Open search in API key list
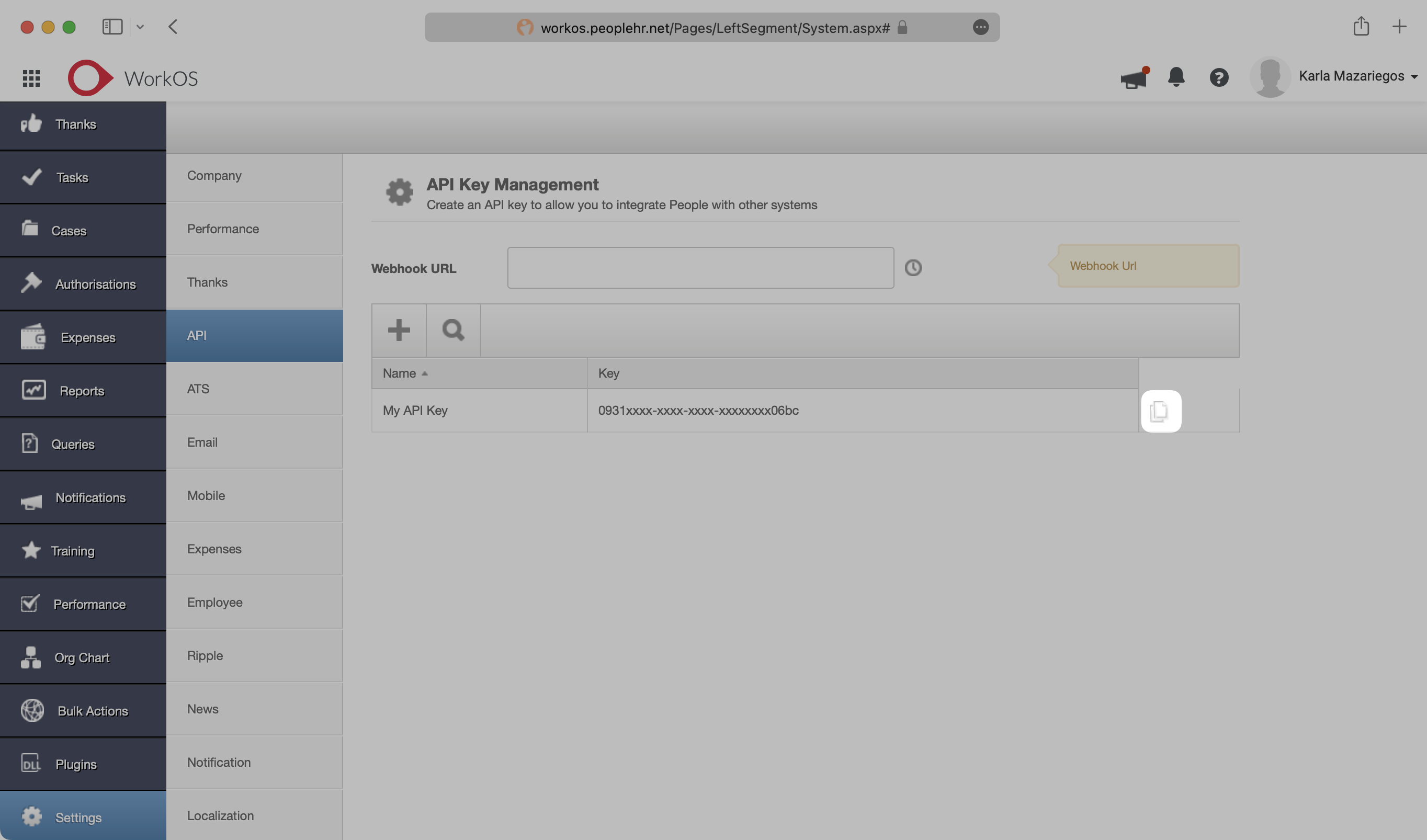1427x840 pixels. (453, 330)
